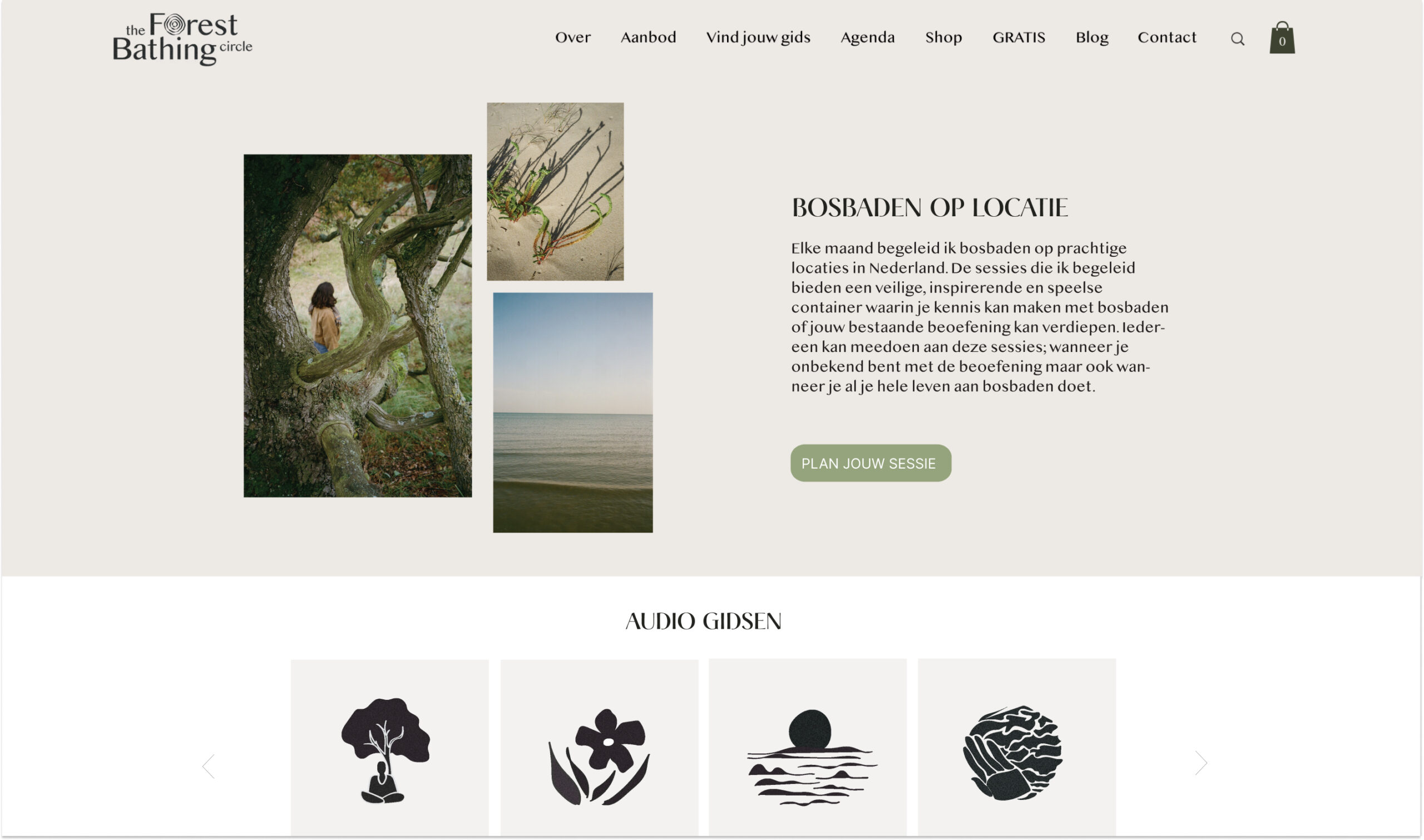Click the woman in forest photo
The width and height of the screenshot is (1424, 840).
coord(357,326)
